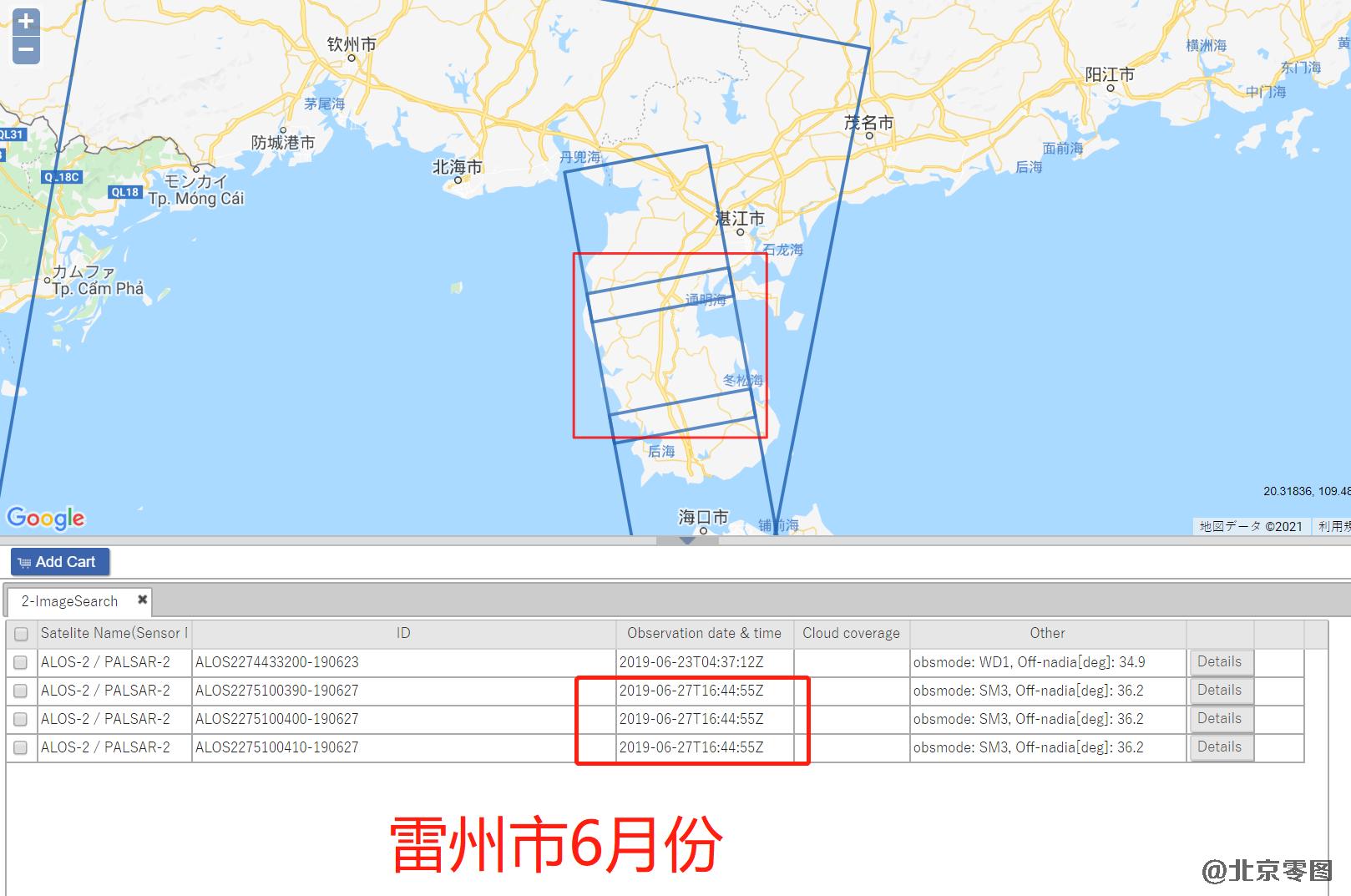Click the QL18 road marker
The height and width of the screenshot is (896, 1351).
coord(125,192)
